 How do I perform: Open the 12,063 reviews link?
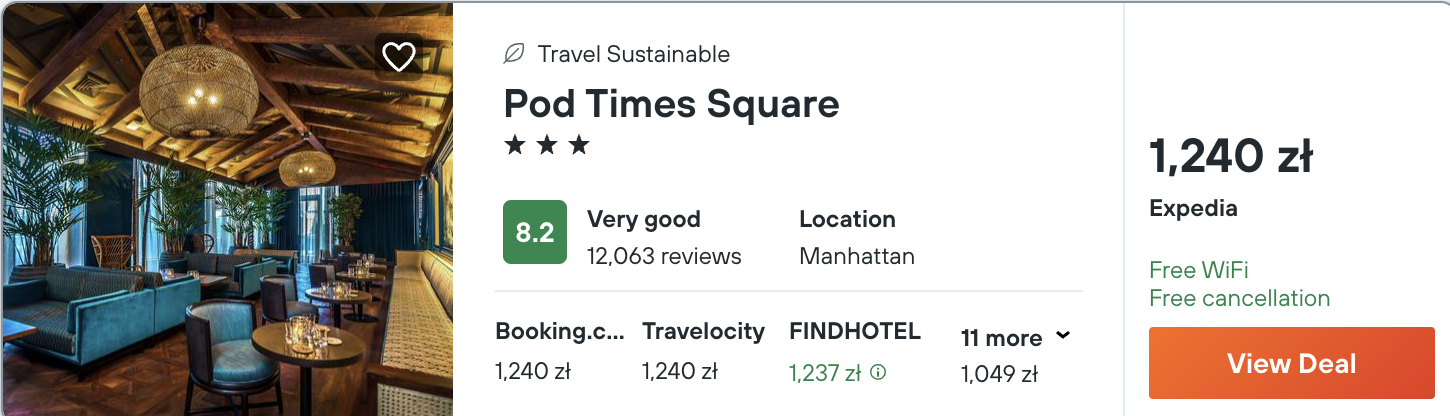664,256
